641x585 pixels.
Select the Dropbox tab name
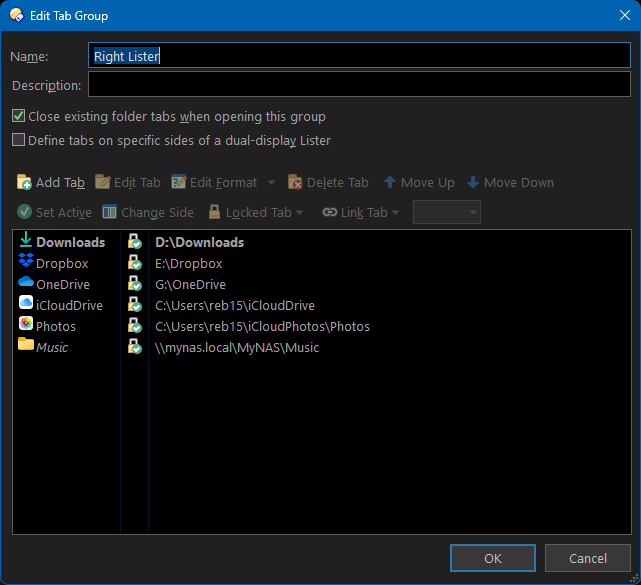click(x=62, y=264)
